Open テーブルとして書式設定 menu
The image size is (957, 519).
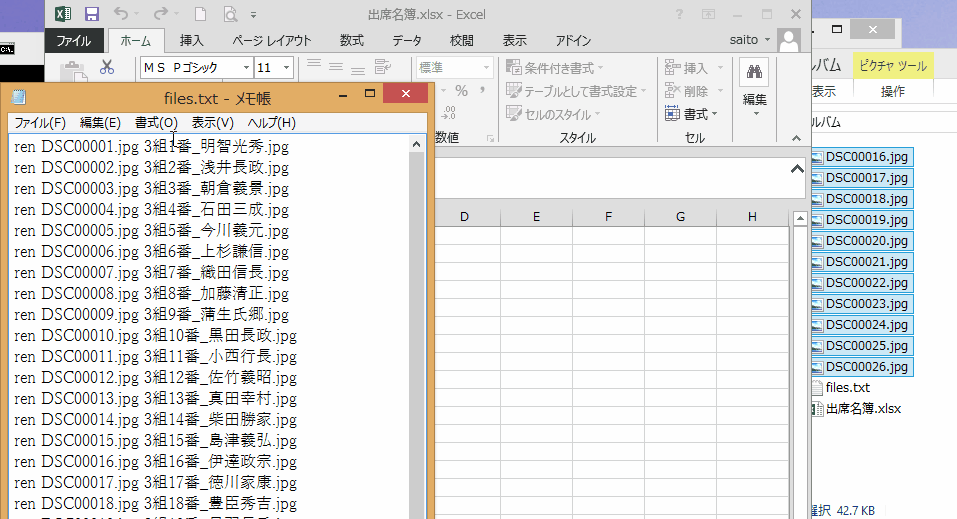point(576,91)
